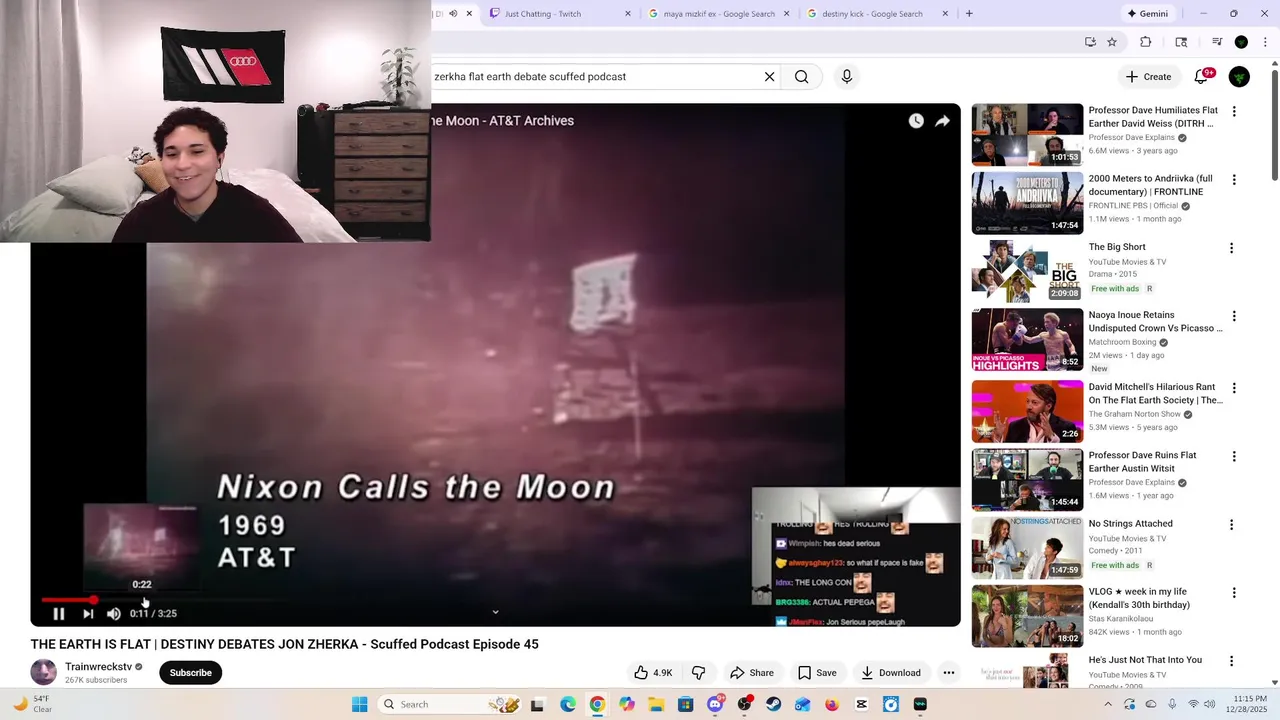1280x720 pixels.
Task: Pause the video with the pause button
Action: (58, 614)
